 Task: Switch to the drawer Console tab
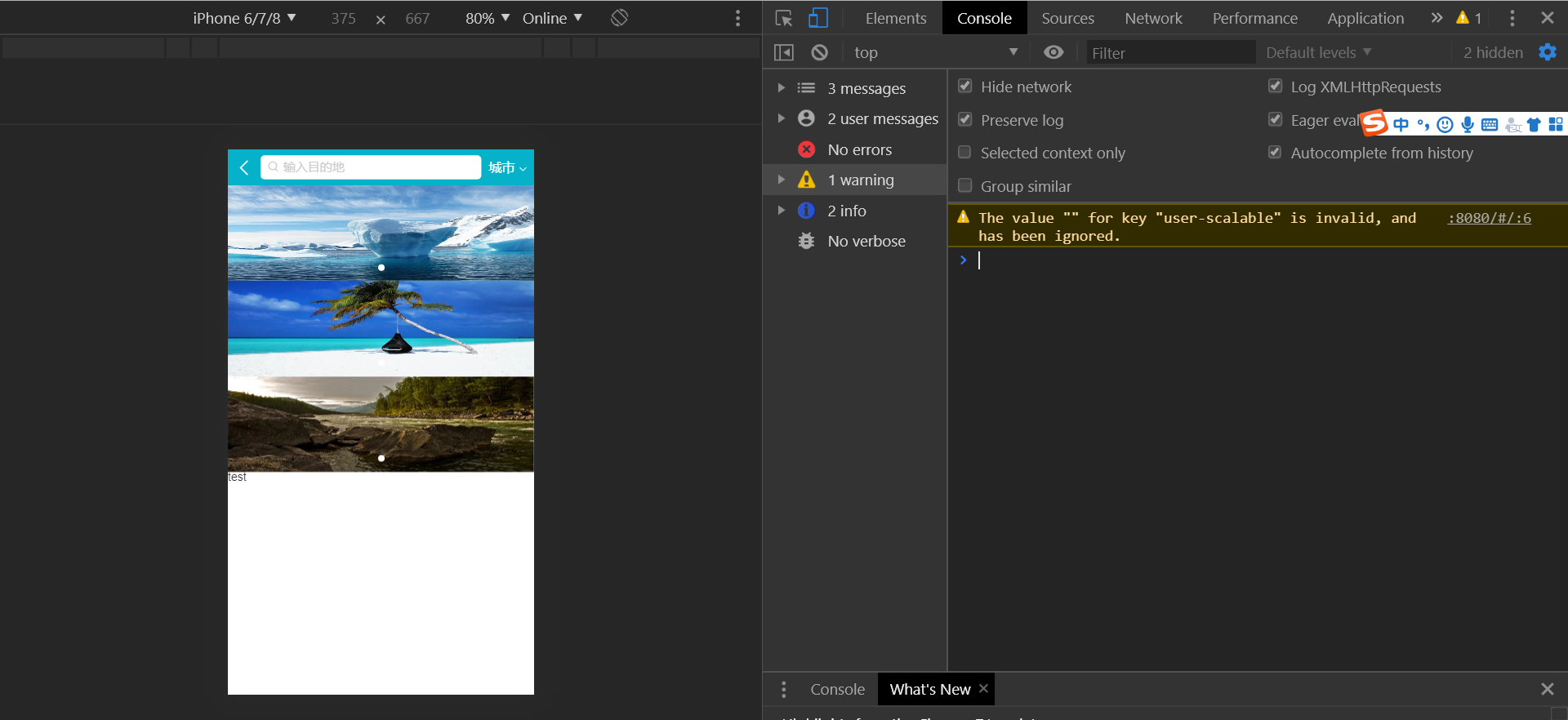837,689
